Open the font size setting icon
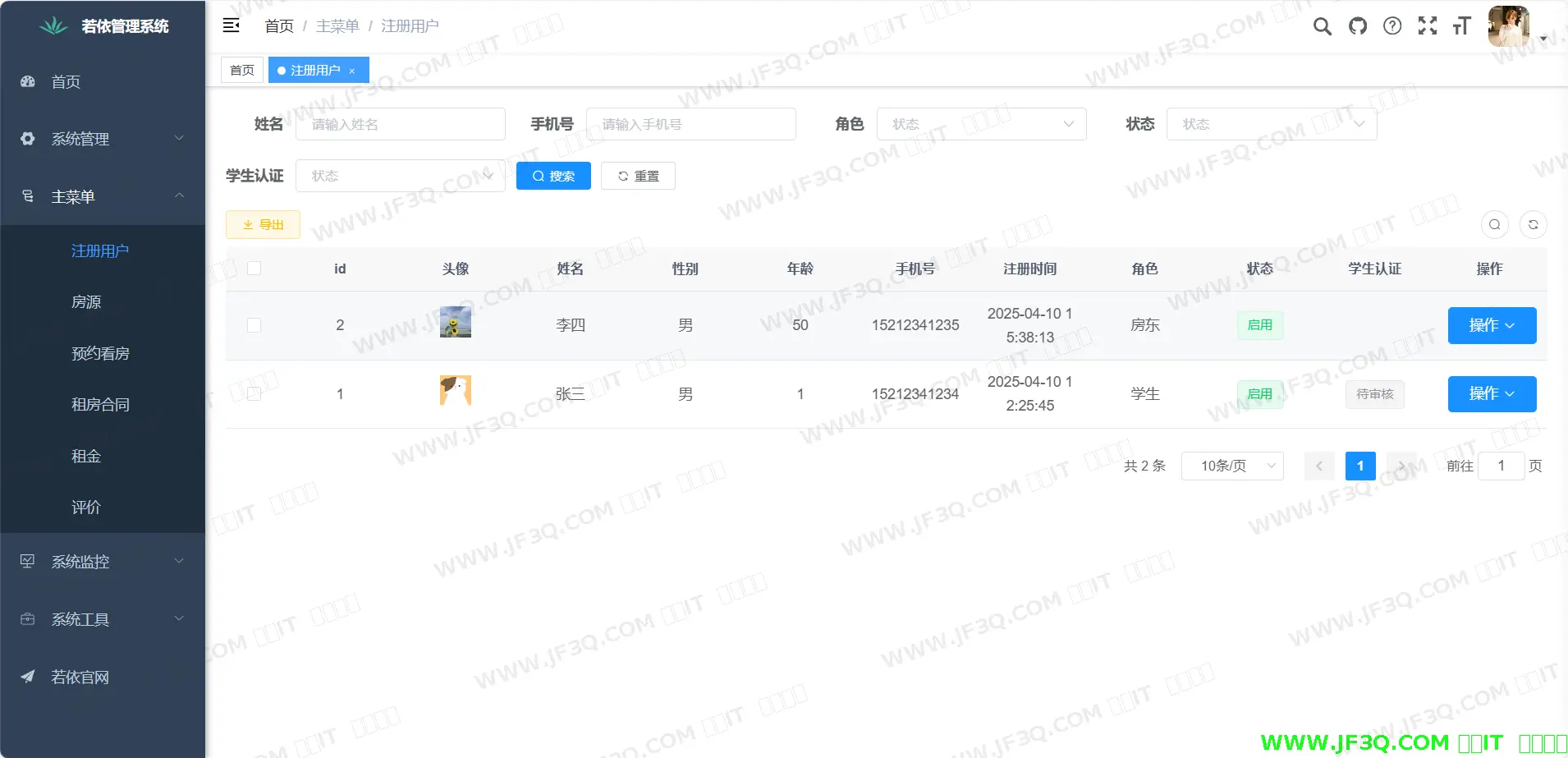The width and height of the screenshot is (1568, 758). tap(1461, 26)
